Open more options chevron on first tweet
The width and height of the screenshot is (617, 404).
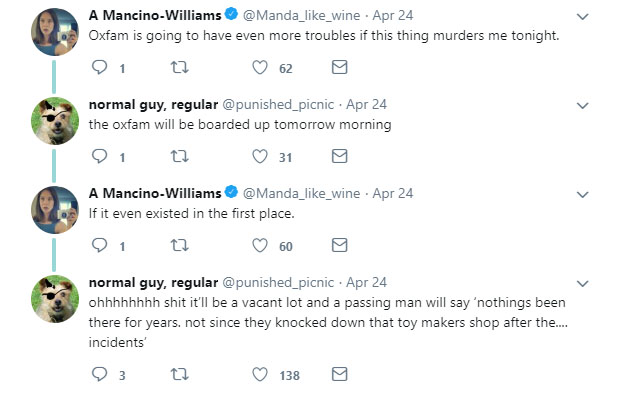[x=583, y=17]
